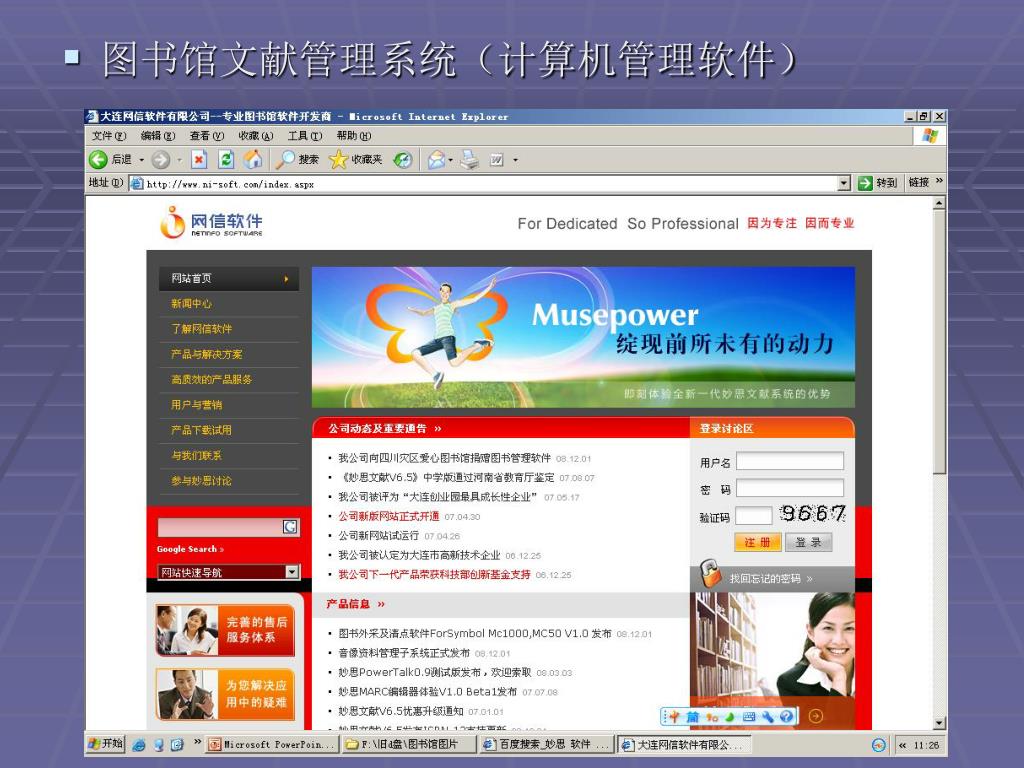Refresh the page with green arrows icon
Screen dimensions: 1024x768
point(226,159)
